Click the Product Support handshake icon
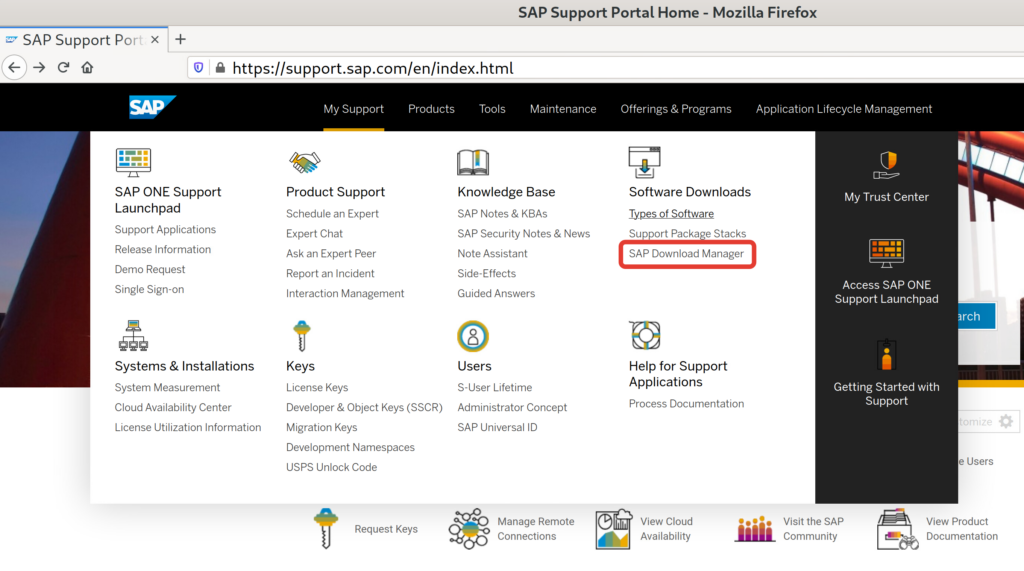The image size is (1024, 571). coord(304,162)
